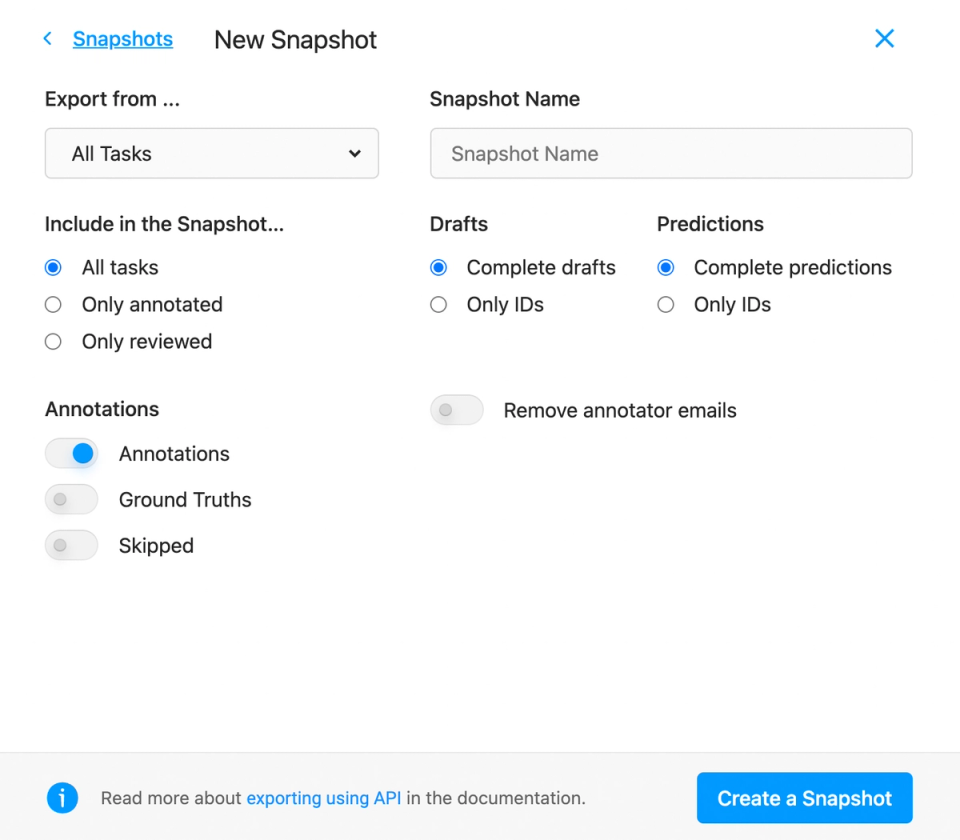
Task: Close the New Snapshot dialog
Action: pos(884,38)
